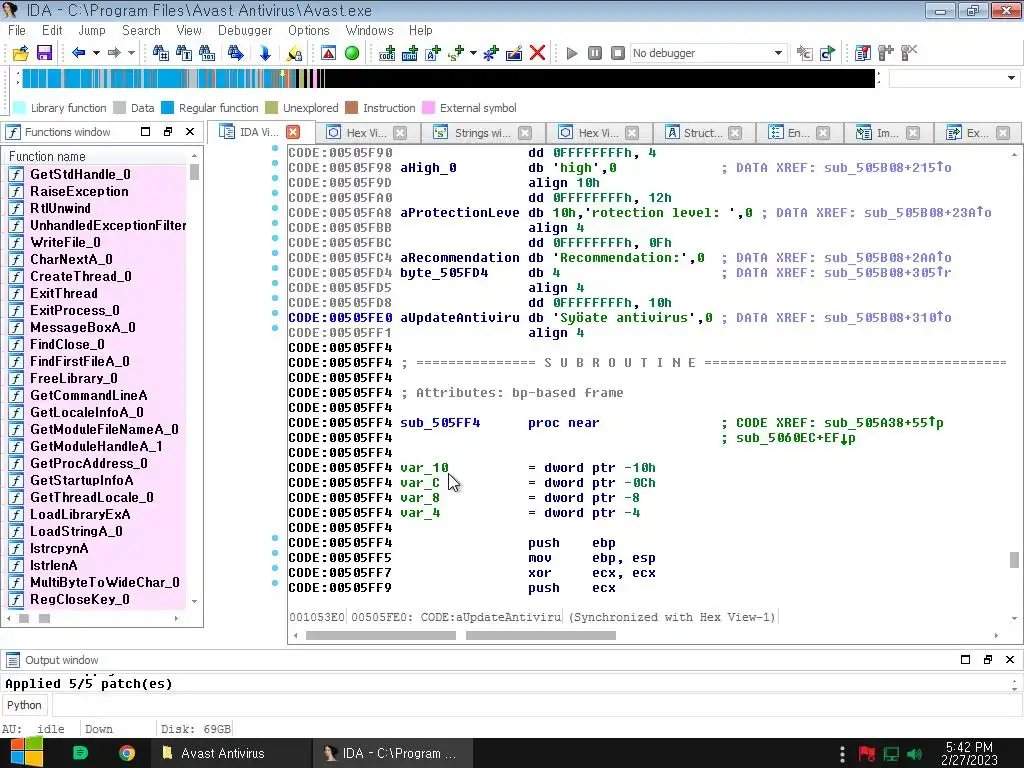Viewport: 1024px width, 768px height.
Task: Click inside the colored navigation band
Action: coord(150,79)
